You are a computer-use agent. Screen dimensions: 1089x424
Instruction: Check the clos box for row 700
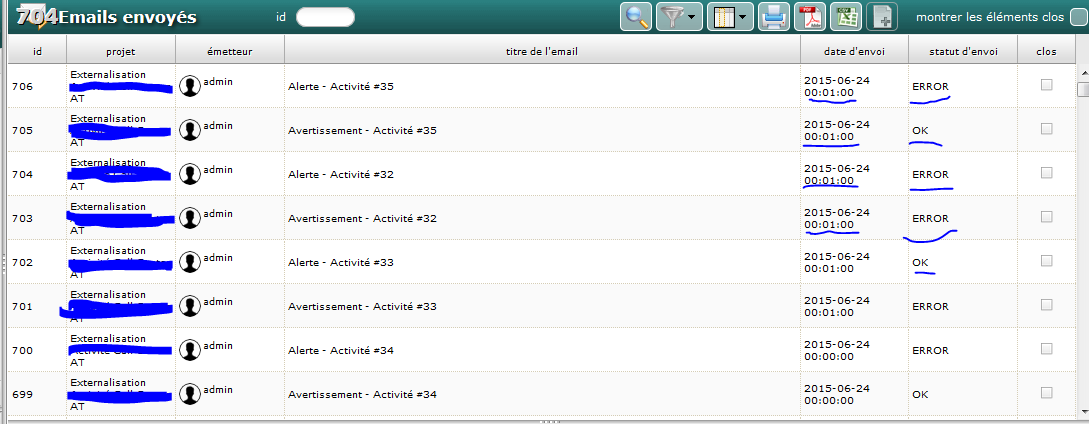tap(1046, 349)
